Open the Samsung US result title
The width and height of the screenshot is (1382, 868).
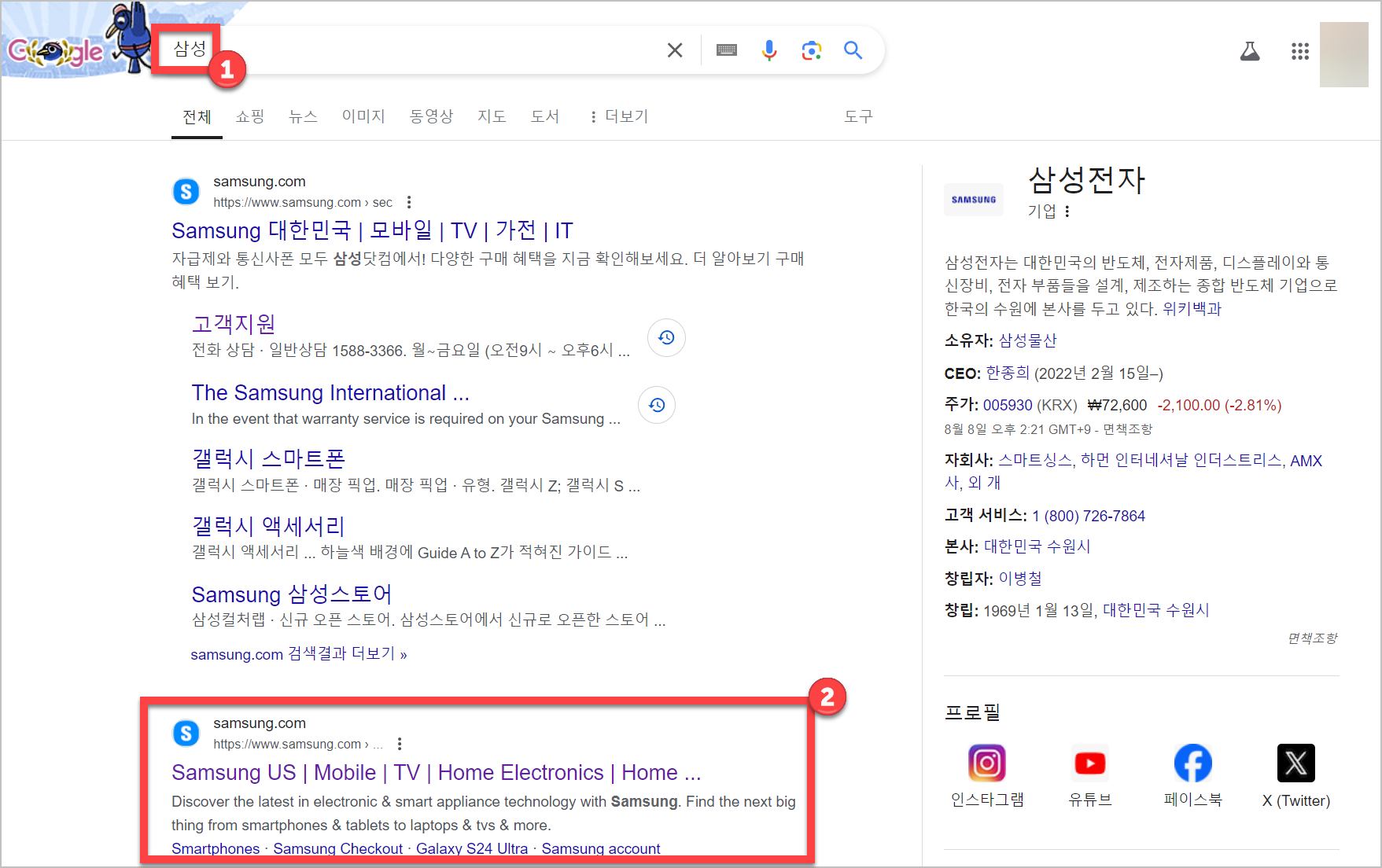coord(437,772)
